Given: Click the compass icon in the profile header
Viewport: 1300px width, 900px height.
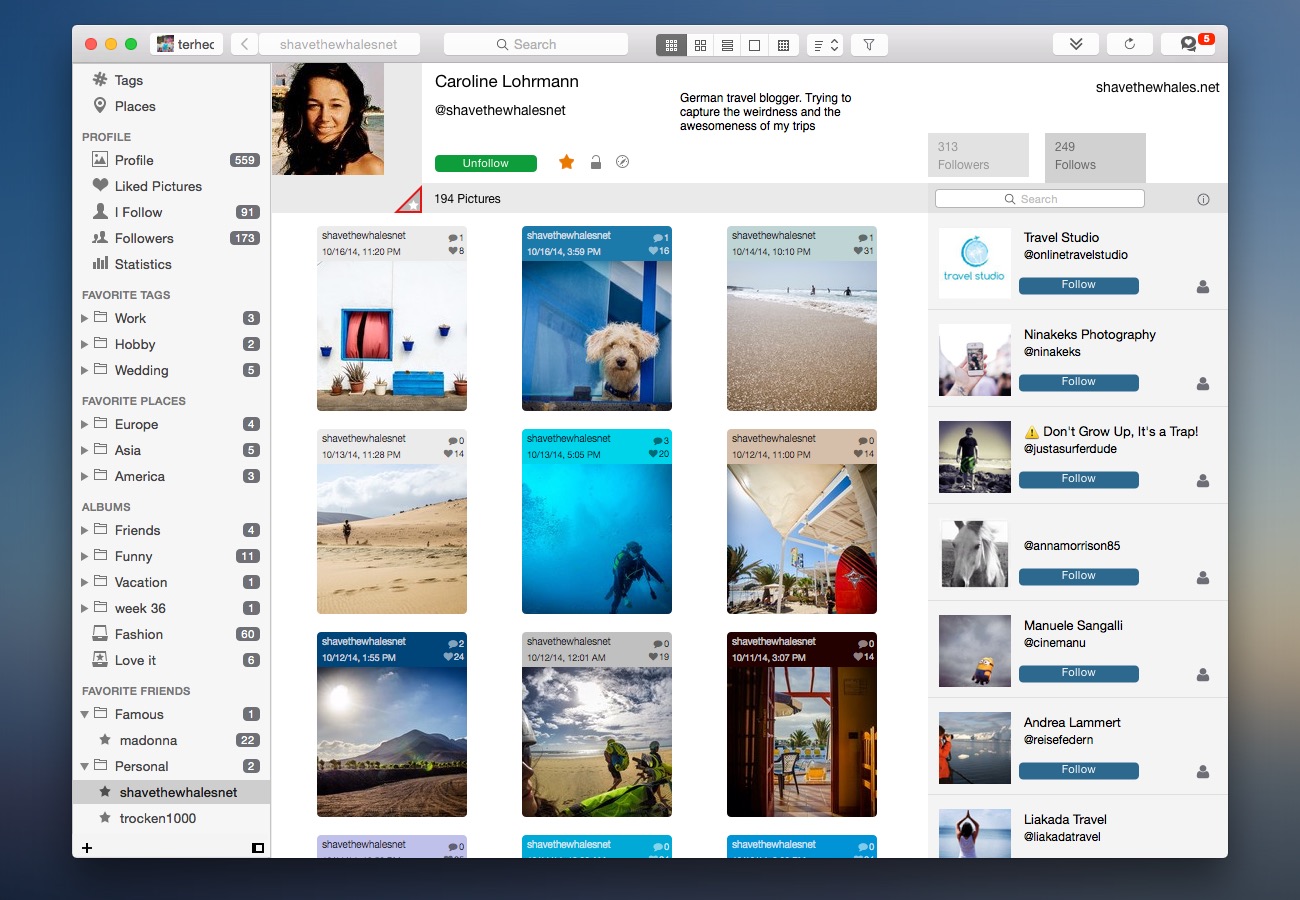Looking at the screenshot, I should coord(623,162).
